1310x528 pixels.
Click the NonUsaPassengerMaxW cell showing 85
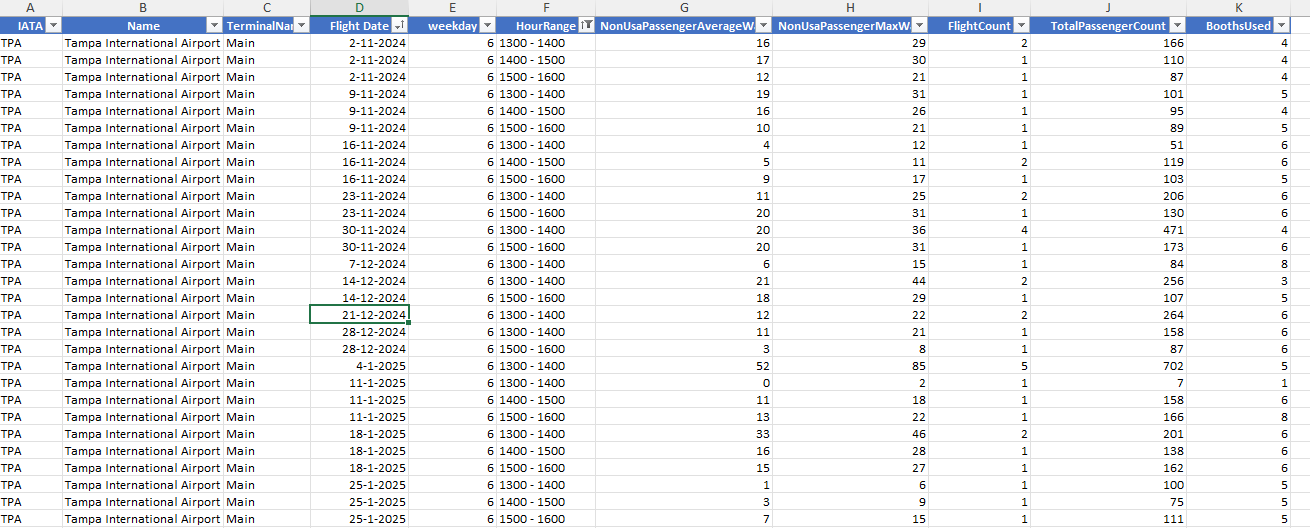tap(850, 366)
